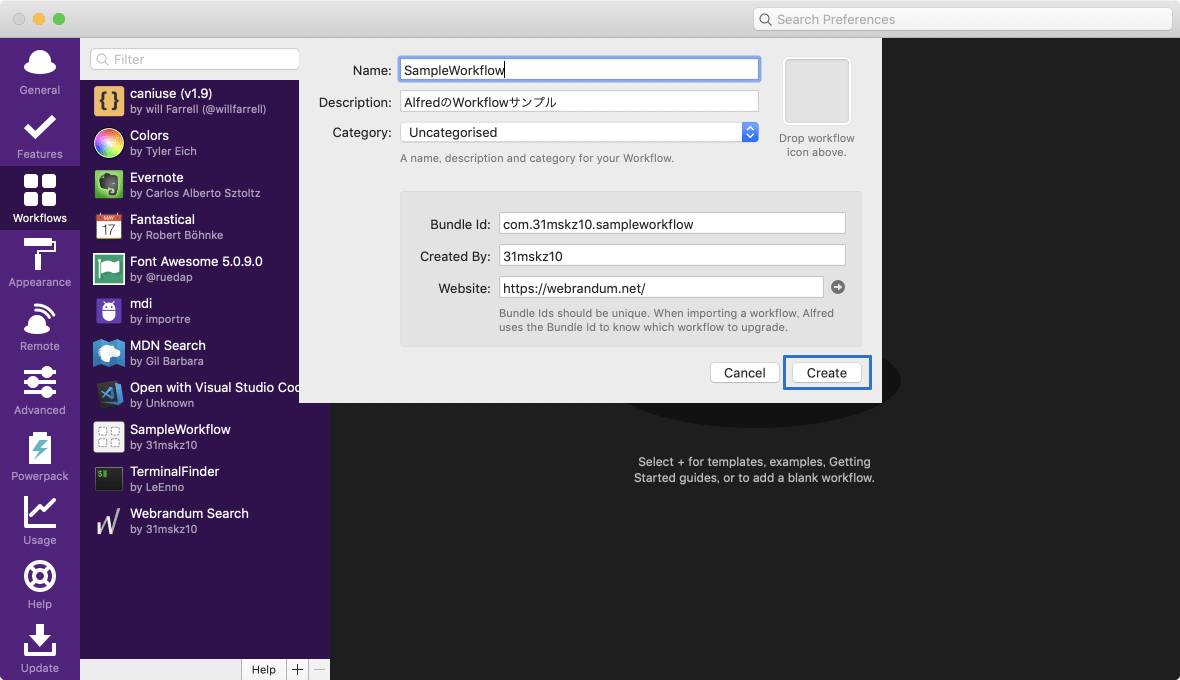1180x680 pixels.
Task: Select the Workflows tab in the sidebar
Action: pos(39,199)
